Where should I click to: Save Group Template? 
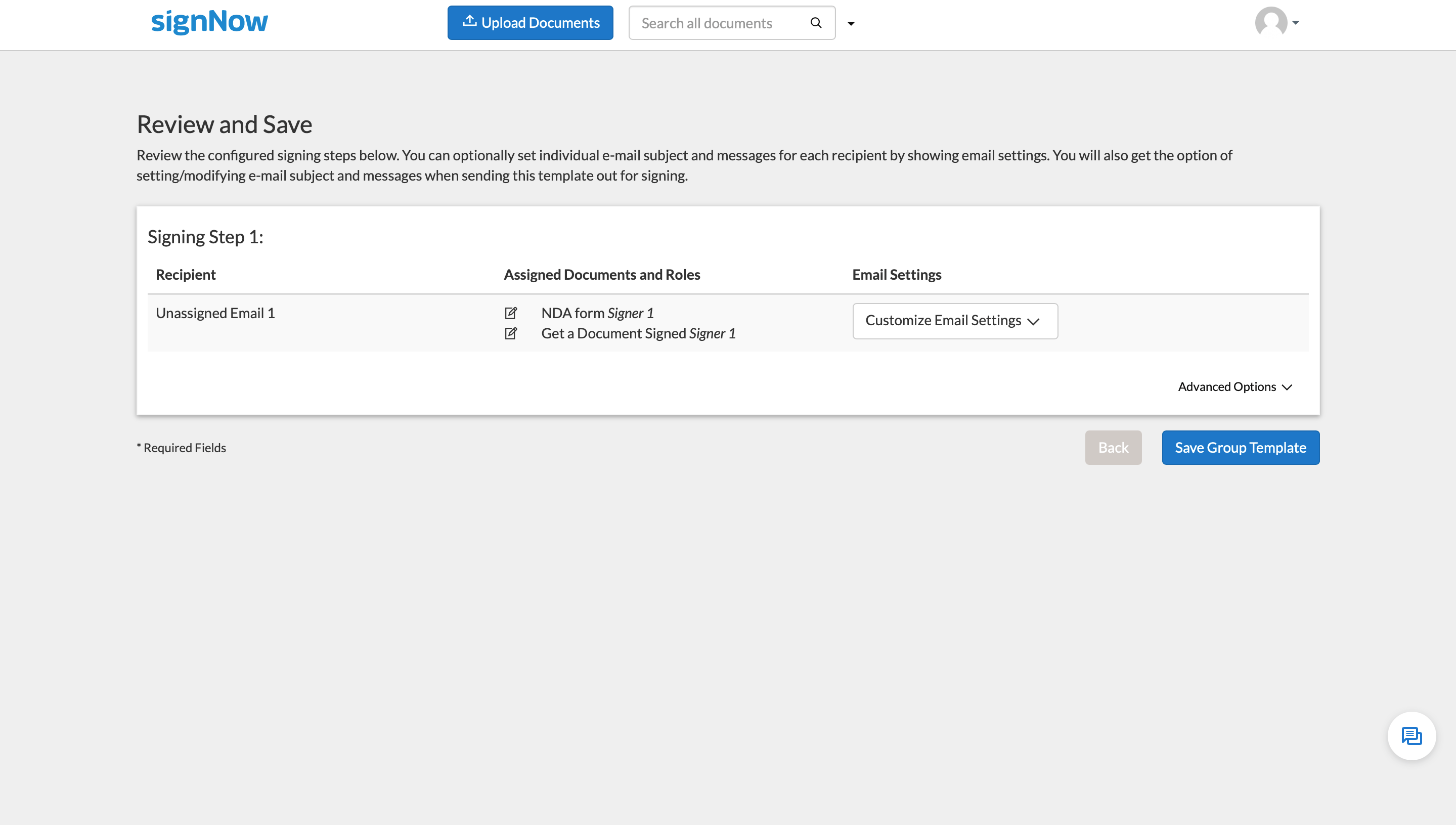point(1240,448)
